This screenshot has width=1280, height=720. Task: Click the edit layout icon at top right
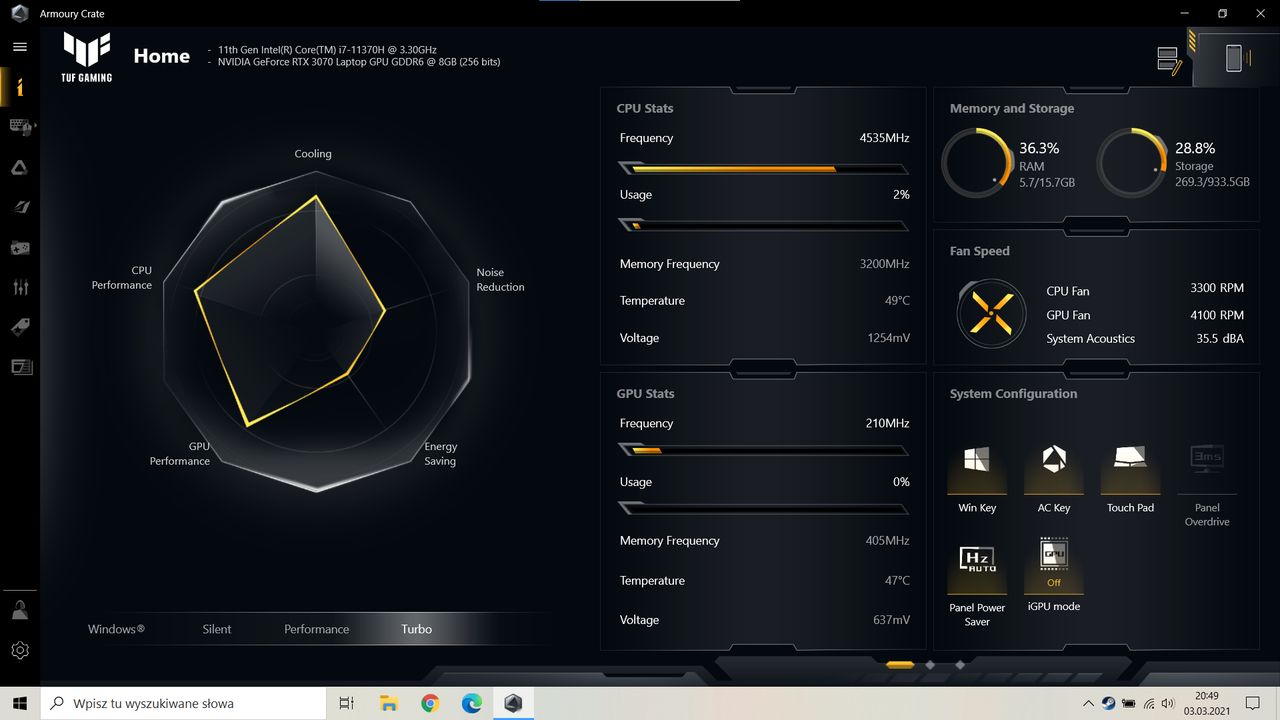coord(1169,60)
